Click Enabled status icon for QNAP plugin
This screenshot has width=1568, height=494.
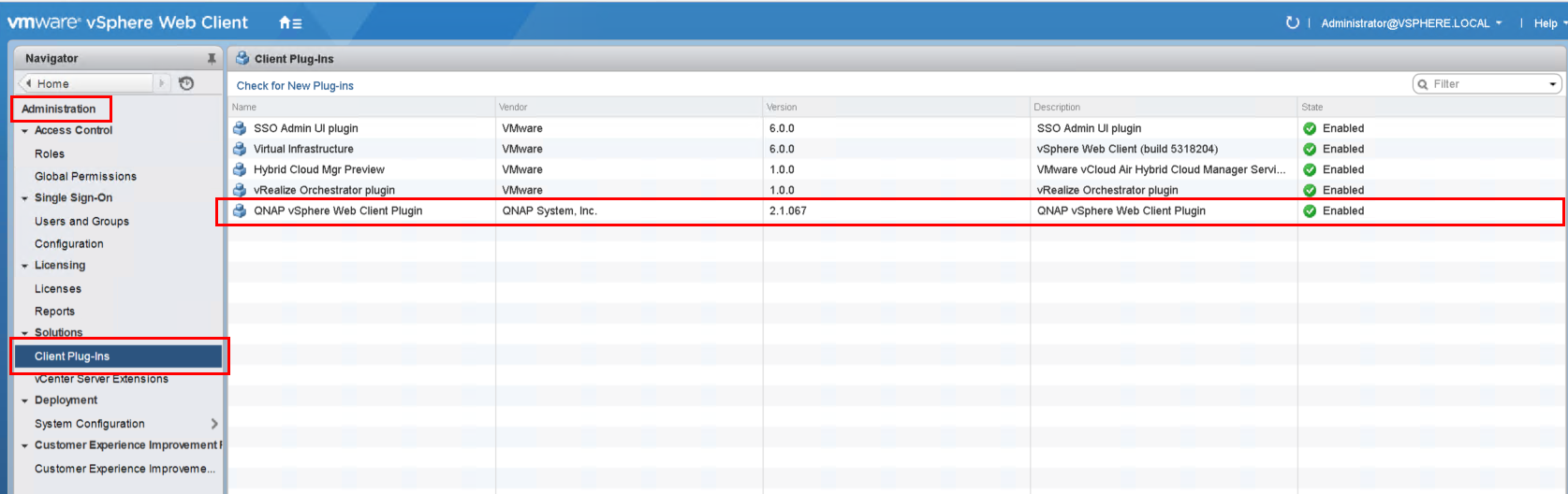coord(1310,211)
